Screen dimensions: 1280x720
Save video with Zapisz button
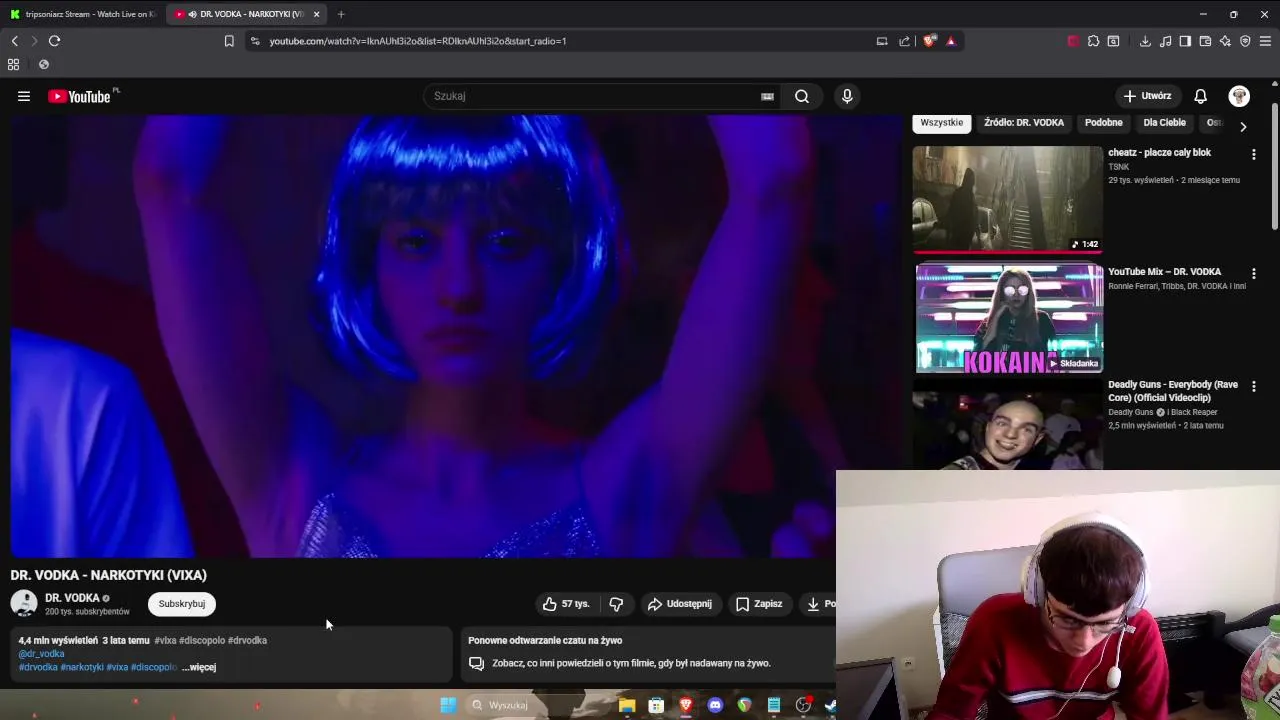click(x=759, y=604)
